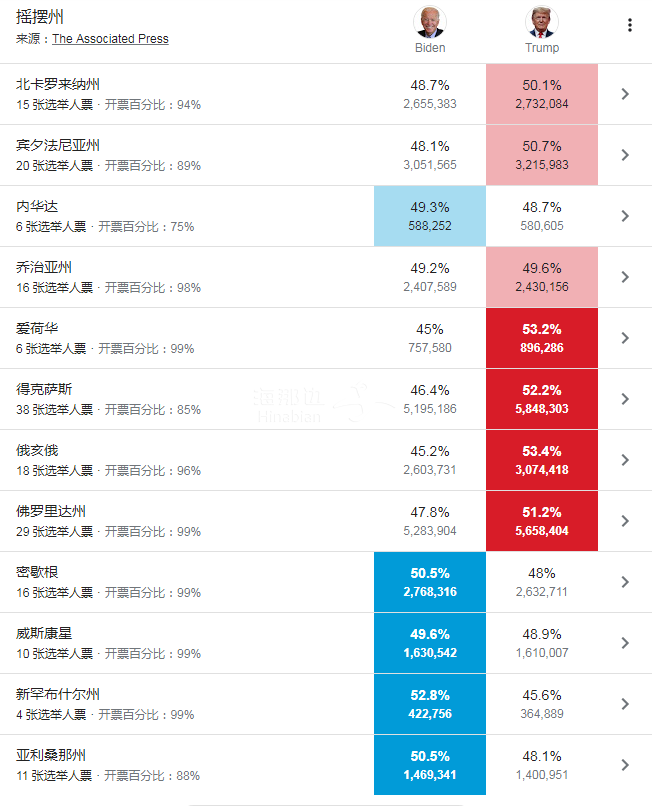Expand the 宾夕法尼亚州 row chevron

click(x=625, y=155)
